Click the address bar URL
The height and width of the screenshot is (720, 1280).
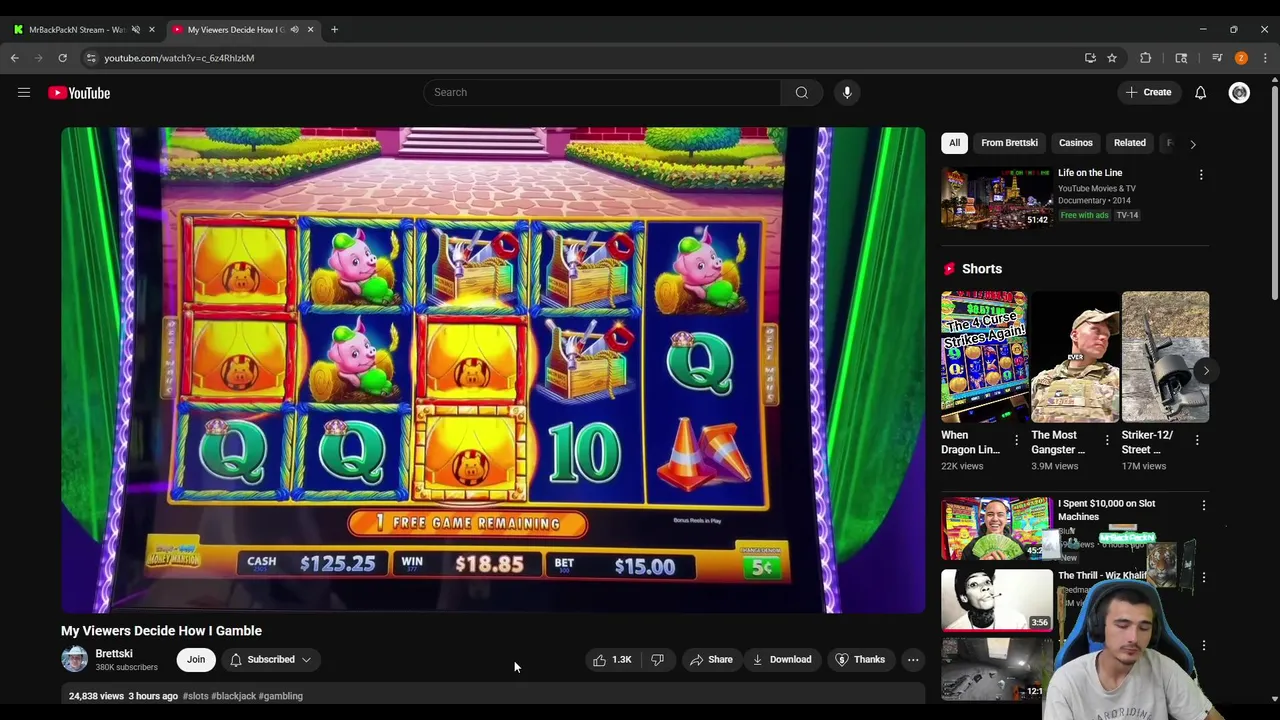click(179, 58)
